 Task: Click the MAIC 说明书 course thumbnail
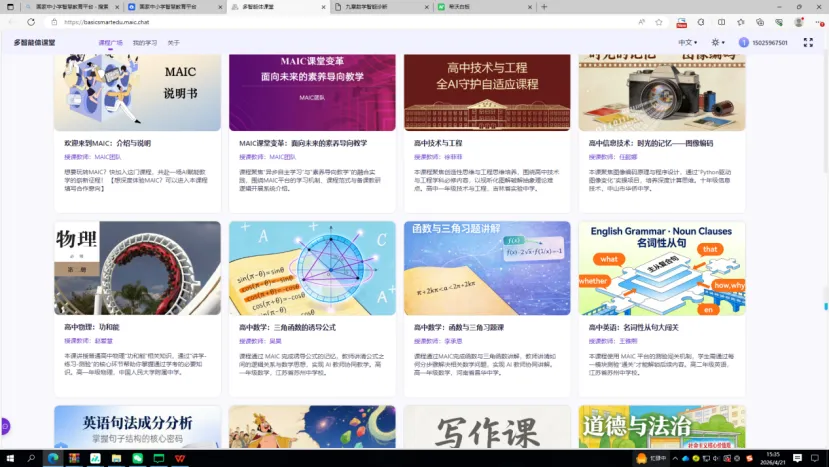tap(137, 92)
